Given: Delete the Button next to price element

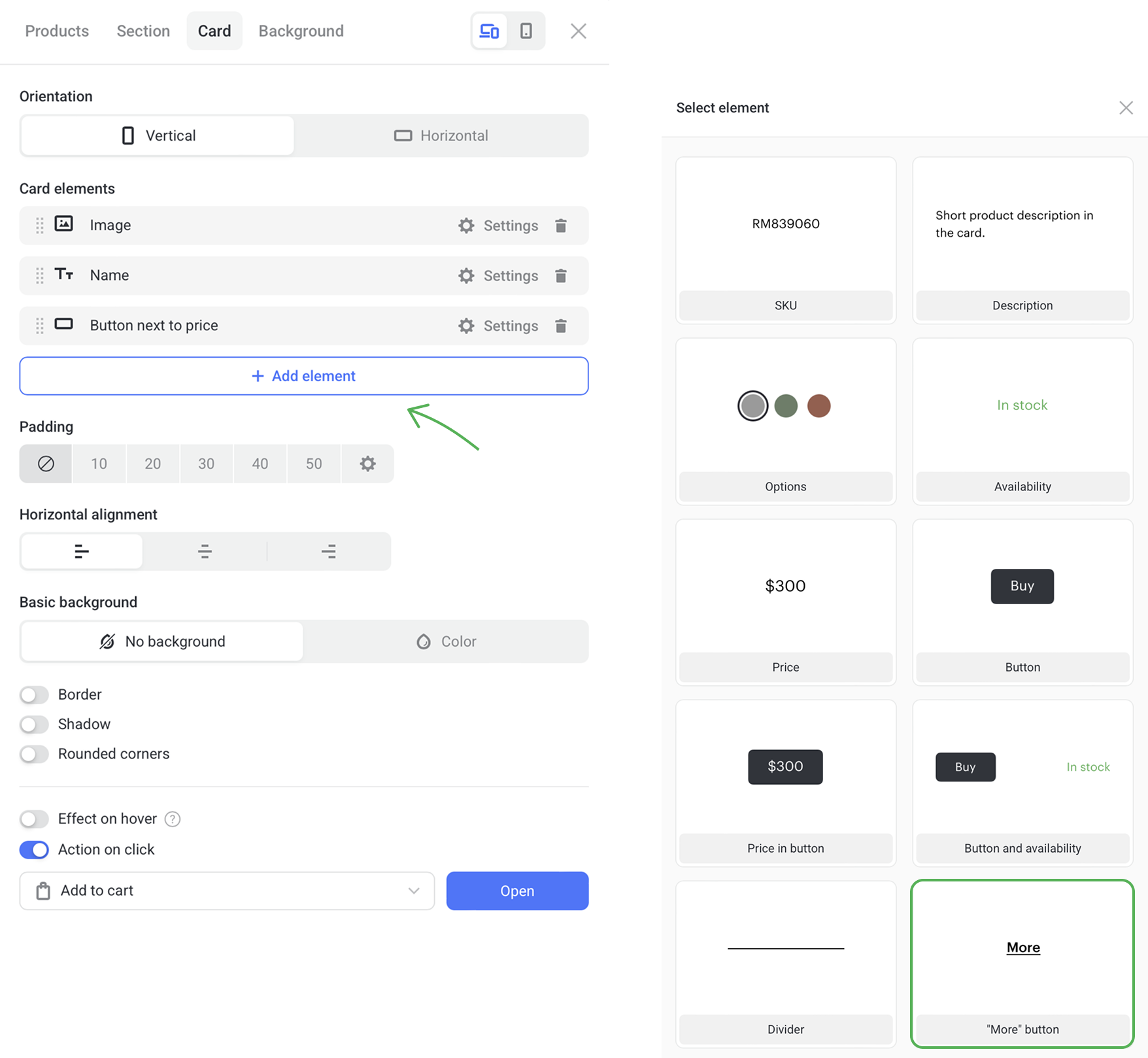Looking at the screenshot, I should [560, 326].
